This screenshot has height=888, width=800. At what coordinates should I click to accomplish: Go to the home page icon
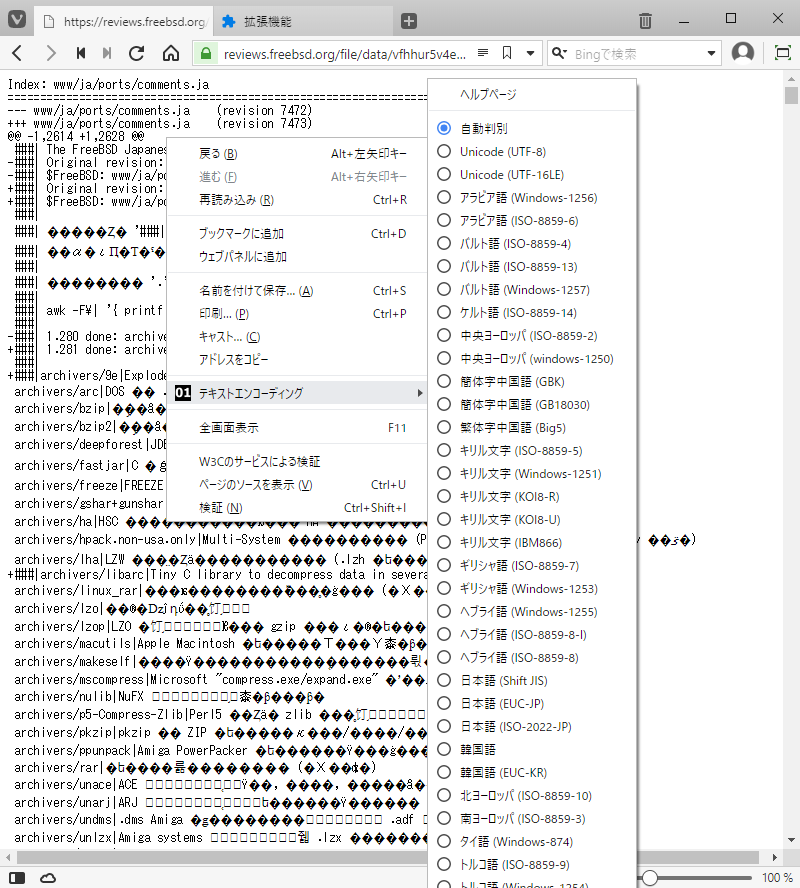click(x=170, y=53)
